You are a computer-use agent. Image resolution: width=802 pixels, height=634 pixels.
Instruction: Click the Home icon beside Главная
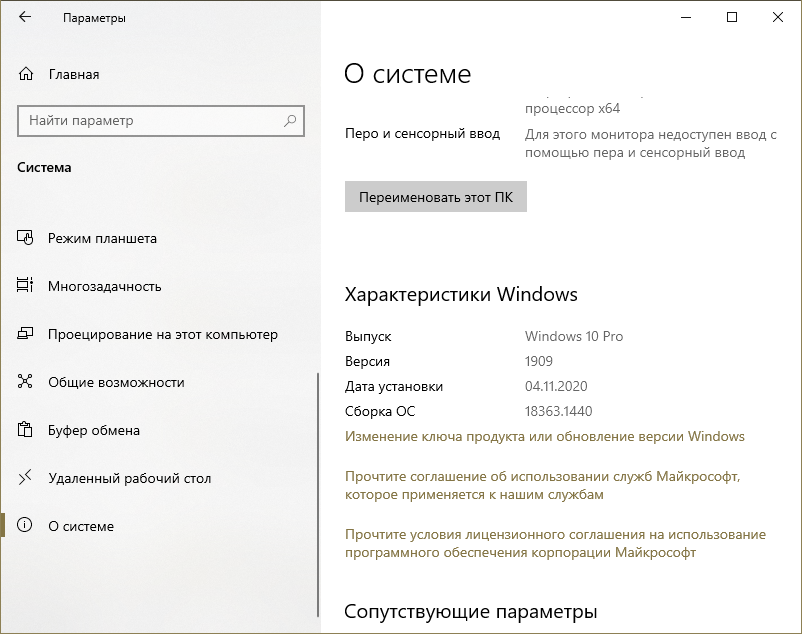26,74
